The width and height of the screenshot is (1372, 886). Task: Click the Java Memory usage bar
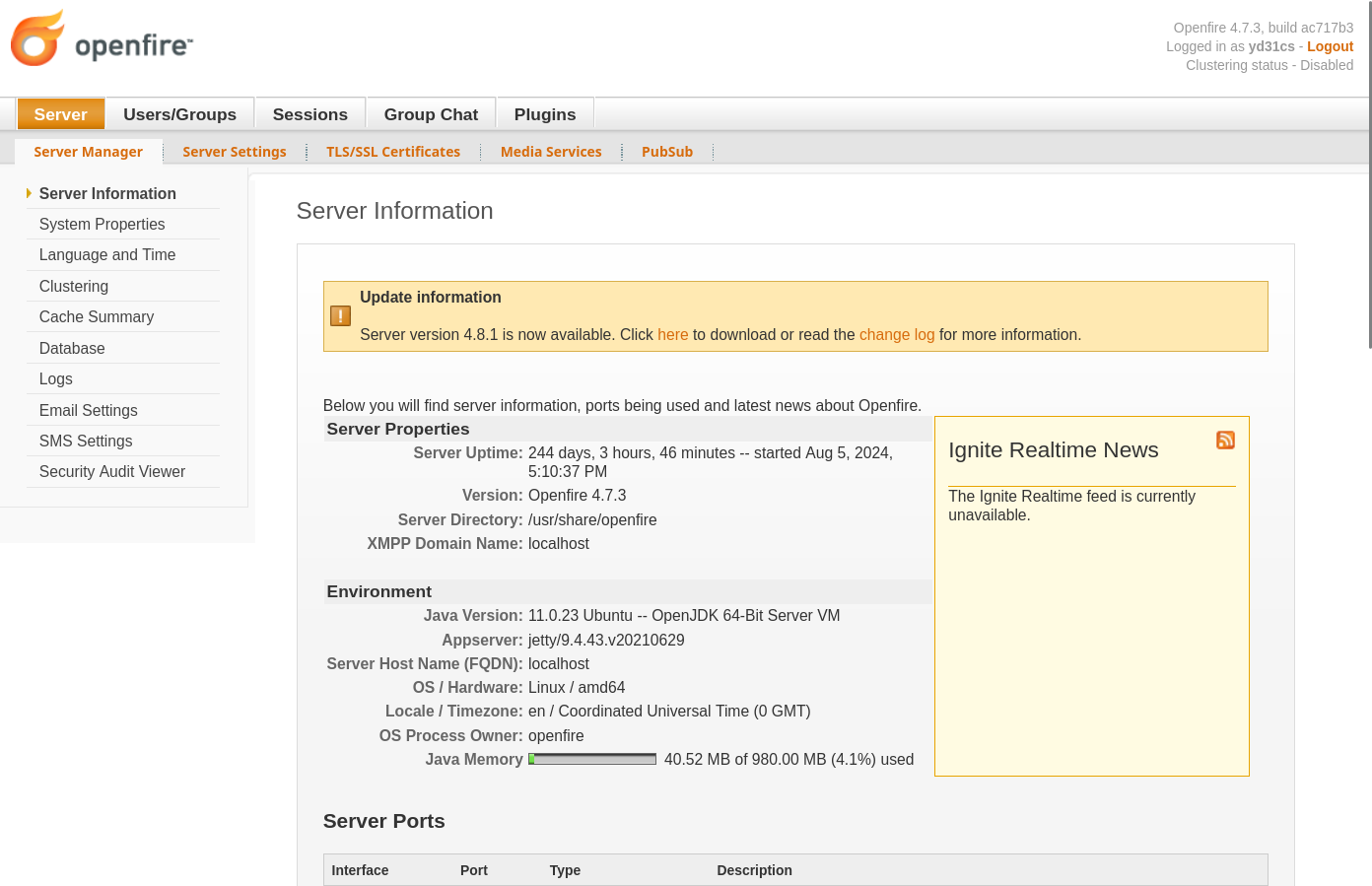pos(592,759)
